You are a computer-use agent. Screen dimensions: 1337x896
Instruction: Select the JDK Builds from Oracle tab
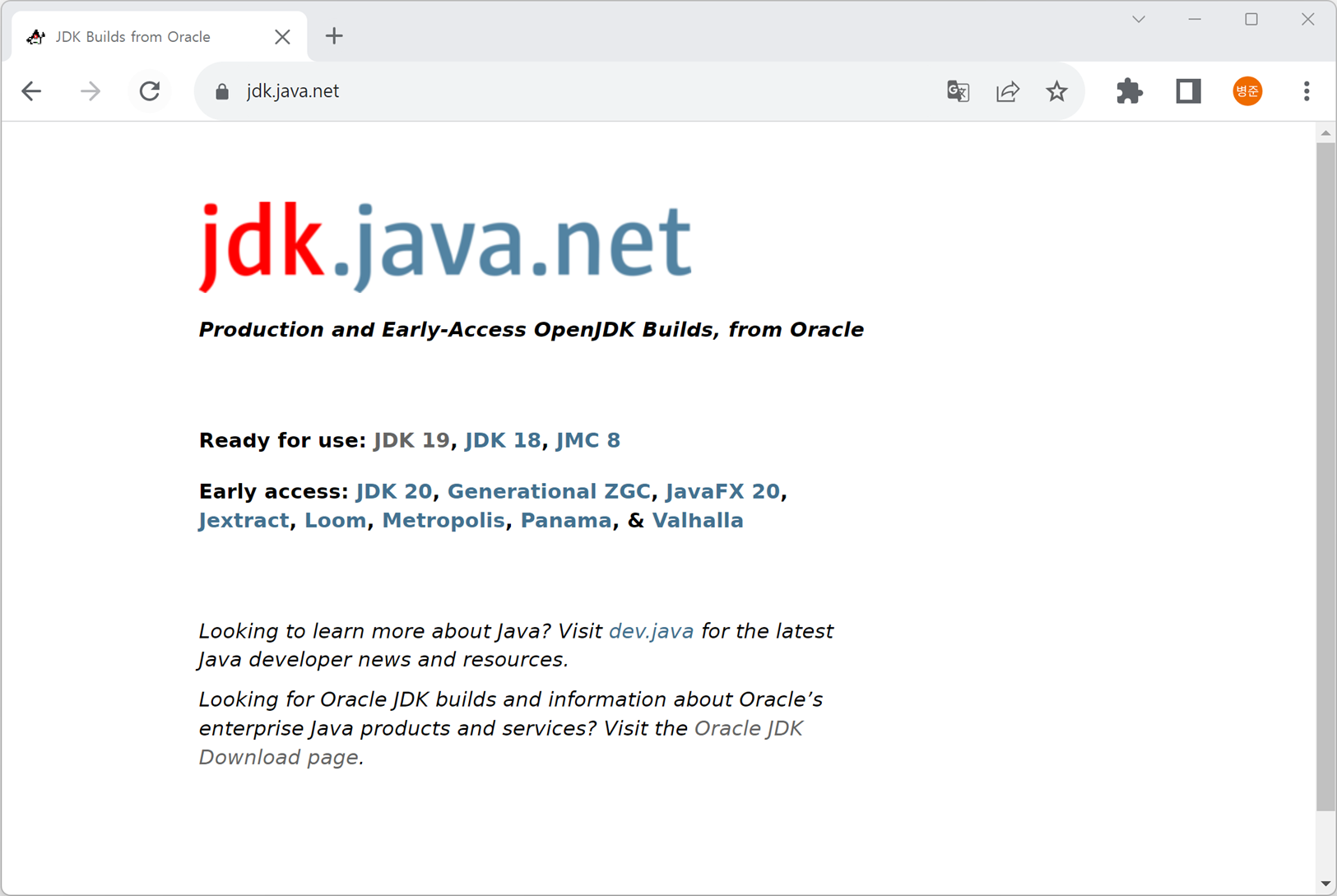pos(160,37)
